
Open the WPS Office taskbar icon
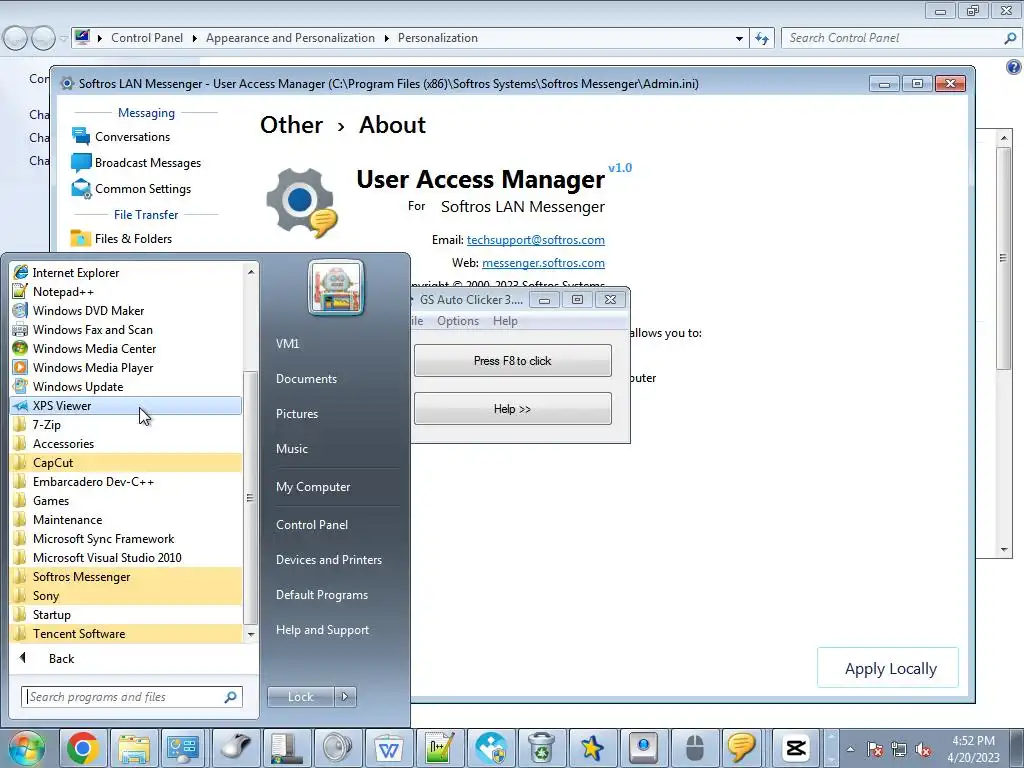pyautogui.click(x=389, y=748)
